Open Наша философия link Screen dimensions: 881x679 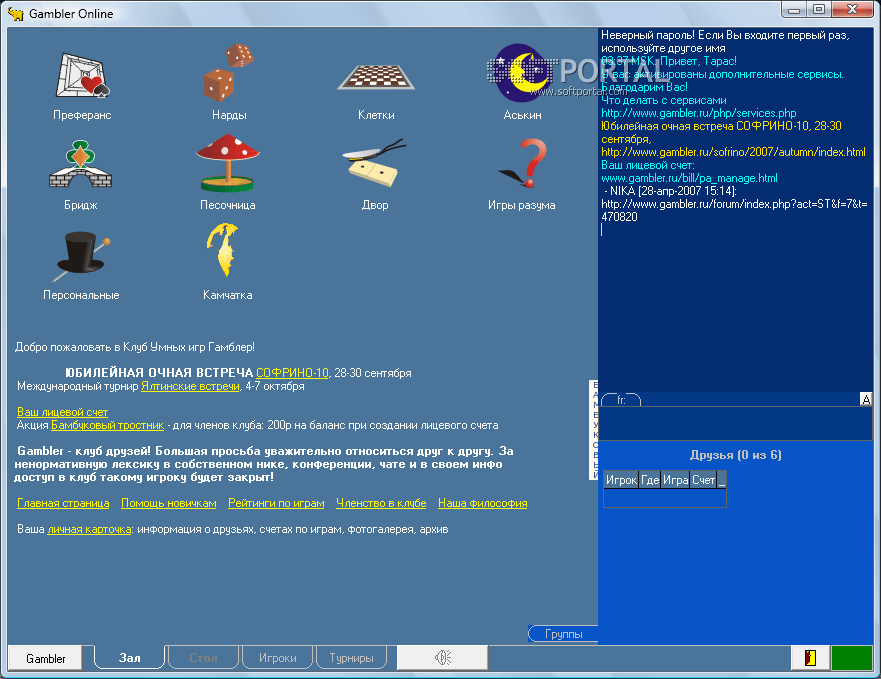[x=483, y=503]
